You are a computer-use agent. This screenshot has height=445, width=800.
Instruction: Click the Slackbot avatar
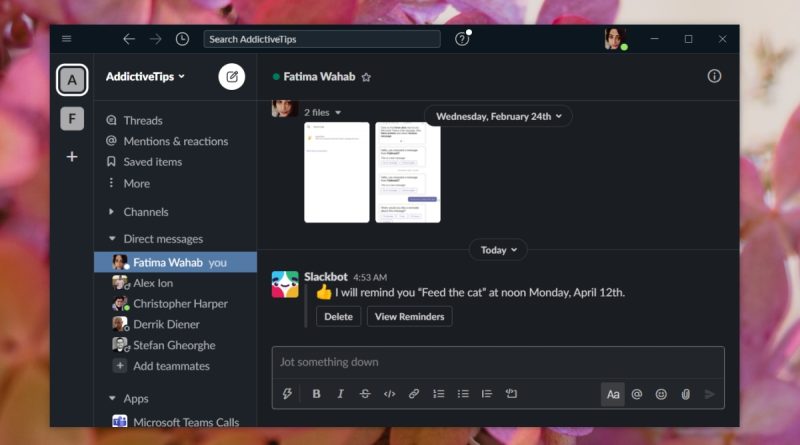coord(285,284)
